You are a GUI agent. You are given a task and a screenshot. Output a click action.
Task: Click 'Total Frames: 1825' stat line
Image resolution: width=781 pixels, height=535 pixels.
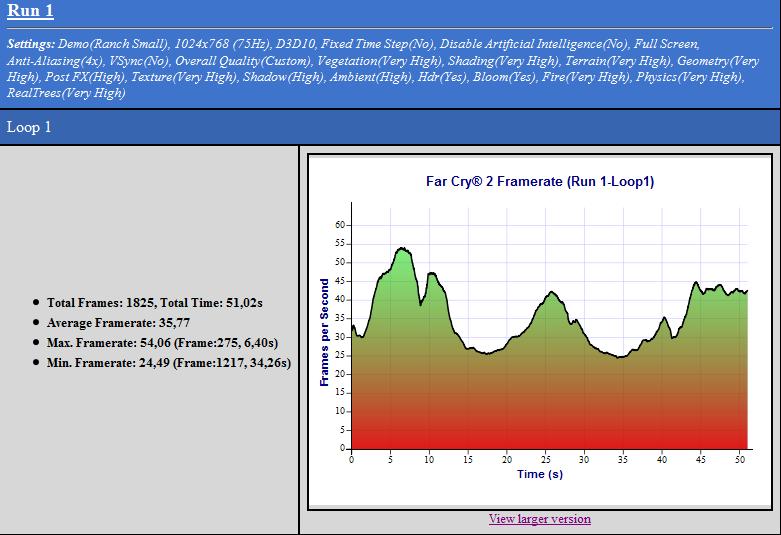pyautogui.click(x=154, y=302)
